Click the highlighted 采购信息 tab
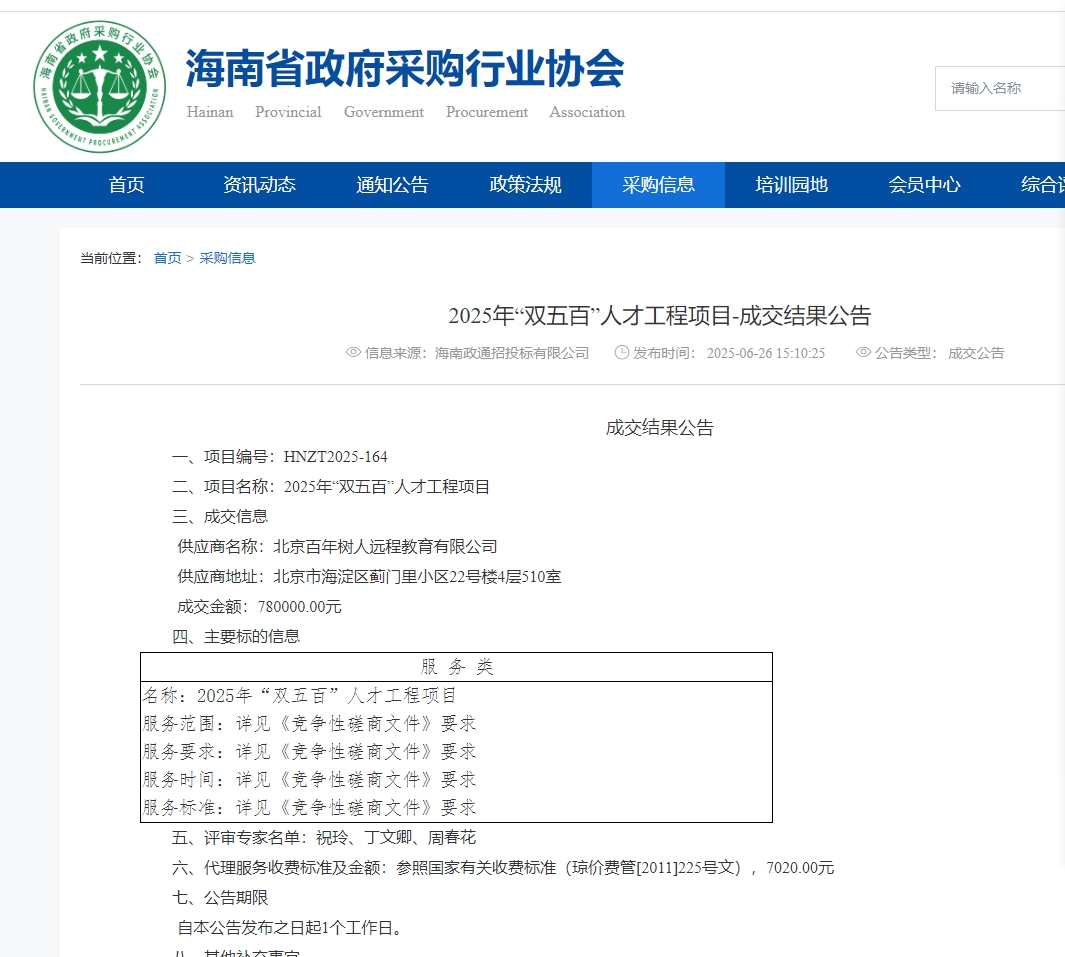This screenshot has height=957, width=1065. pyautogui.click(x=658, y=185)
